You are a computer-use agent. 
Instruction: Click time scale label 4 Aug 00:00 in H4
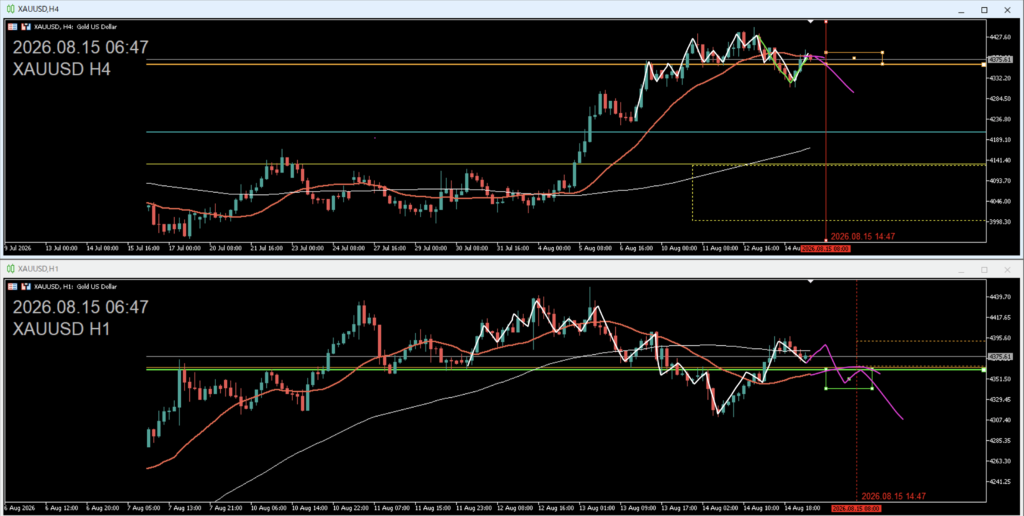pyautogui.click(x=555, y=249)
